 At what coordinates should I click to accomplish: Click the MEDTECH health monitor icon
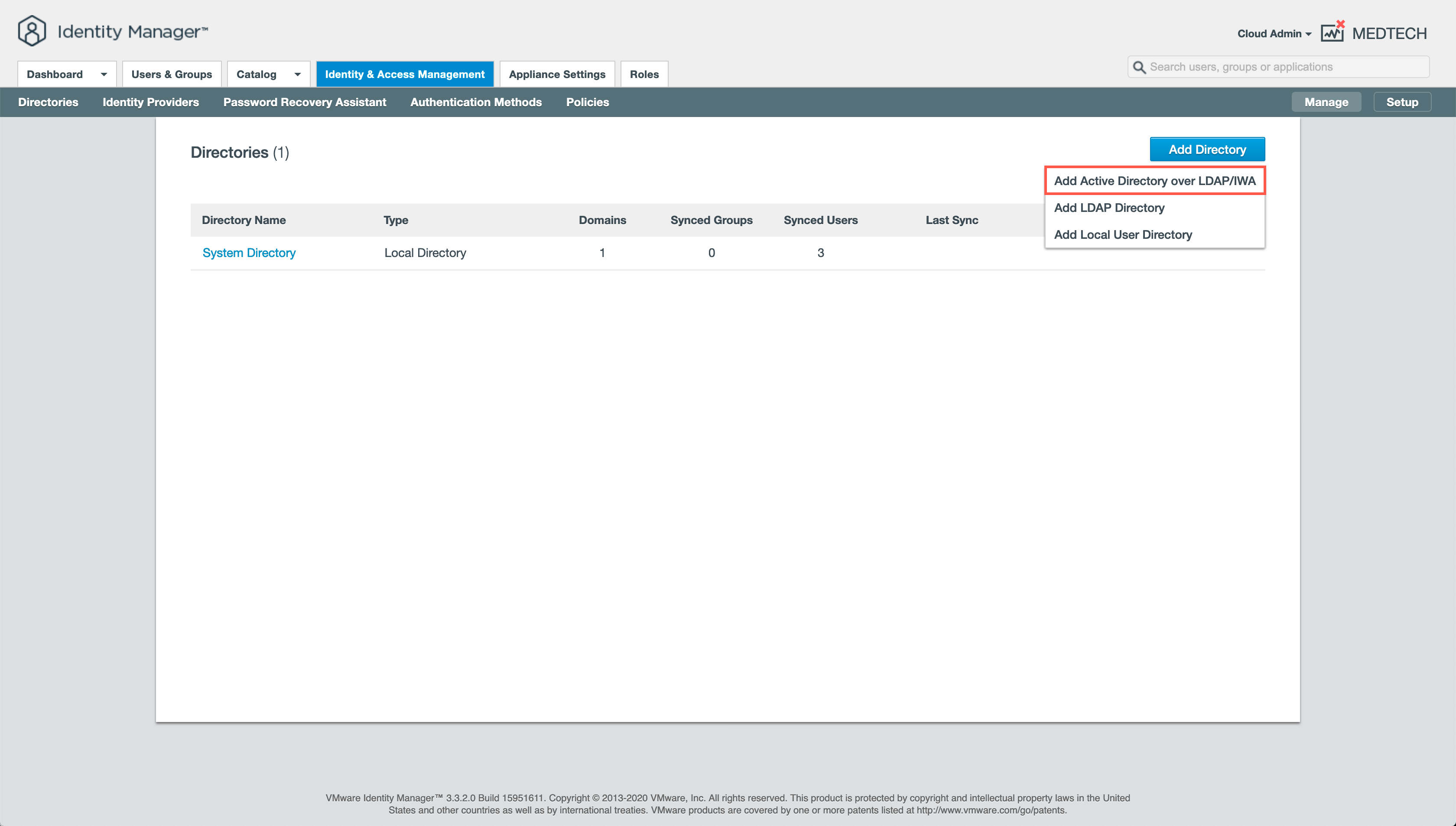point(1332,33)
